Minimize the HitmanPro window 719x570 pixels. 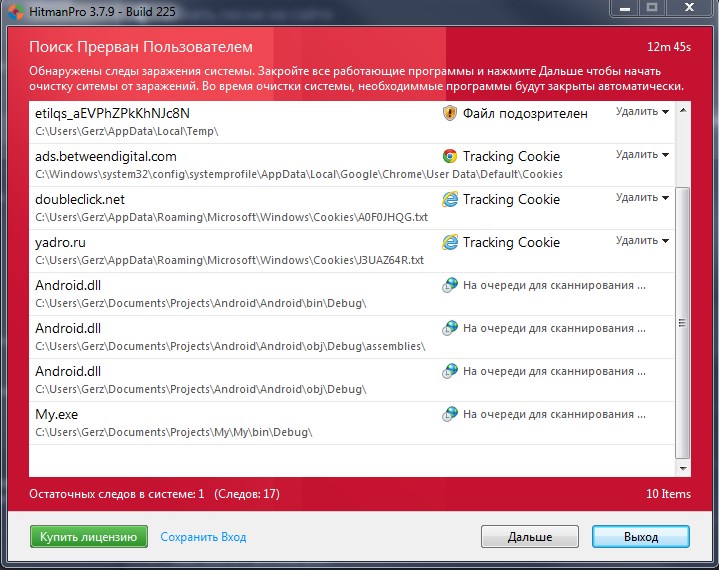(625, 8)
